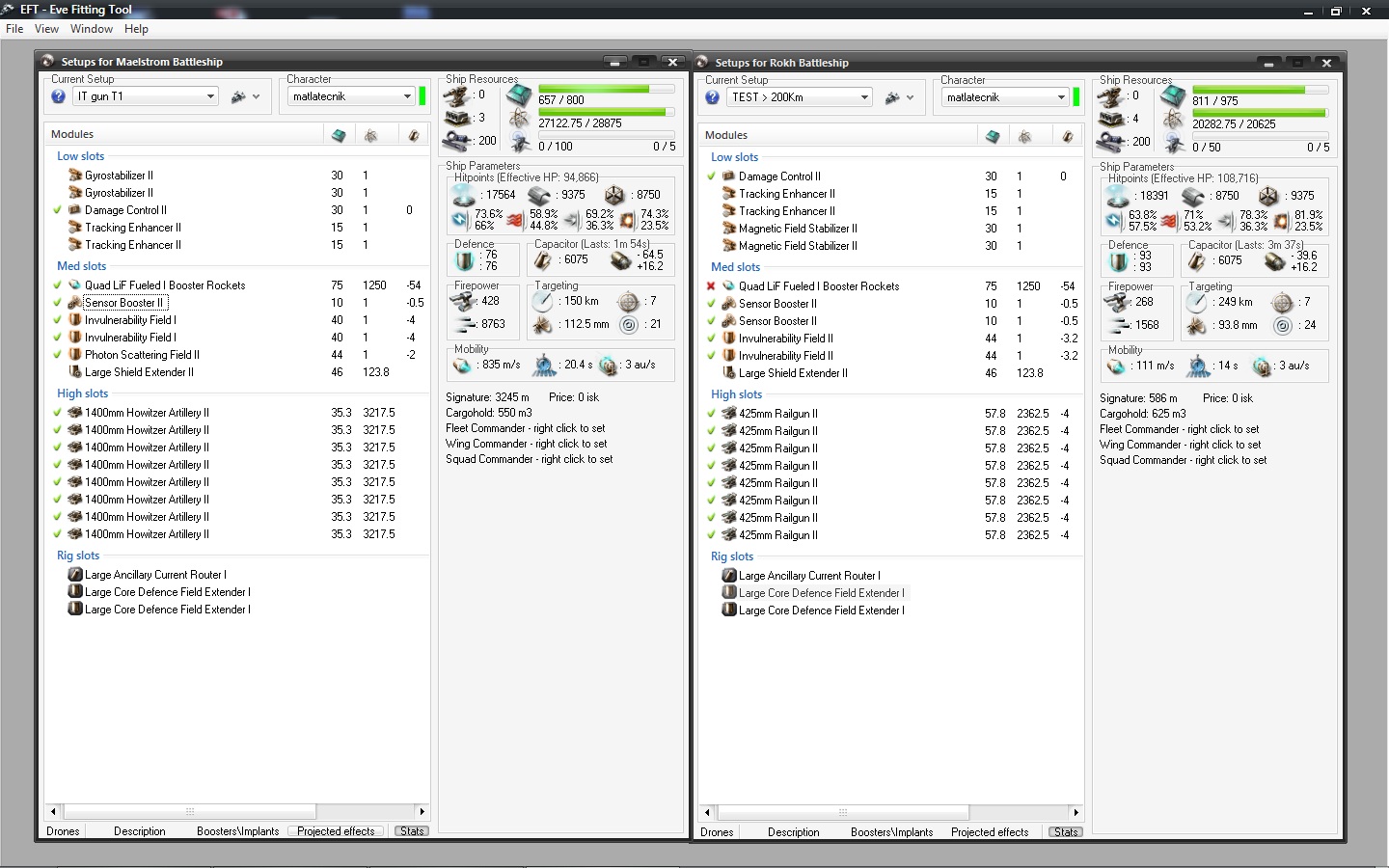Click right scroll arrow in Maelstrom module list

tap(422, 811)
